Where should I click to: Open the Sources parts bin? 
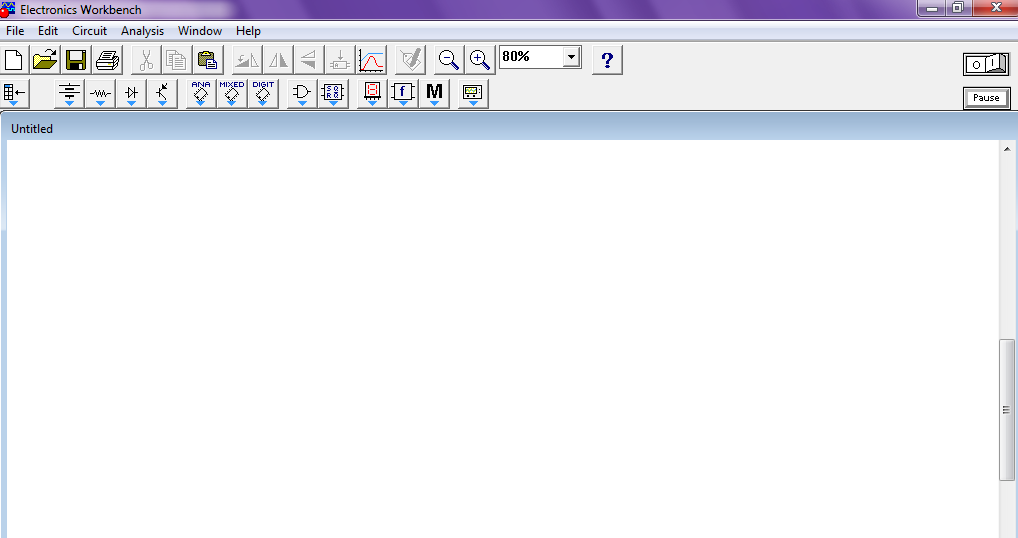(x=69, y=94)
